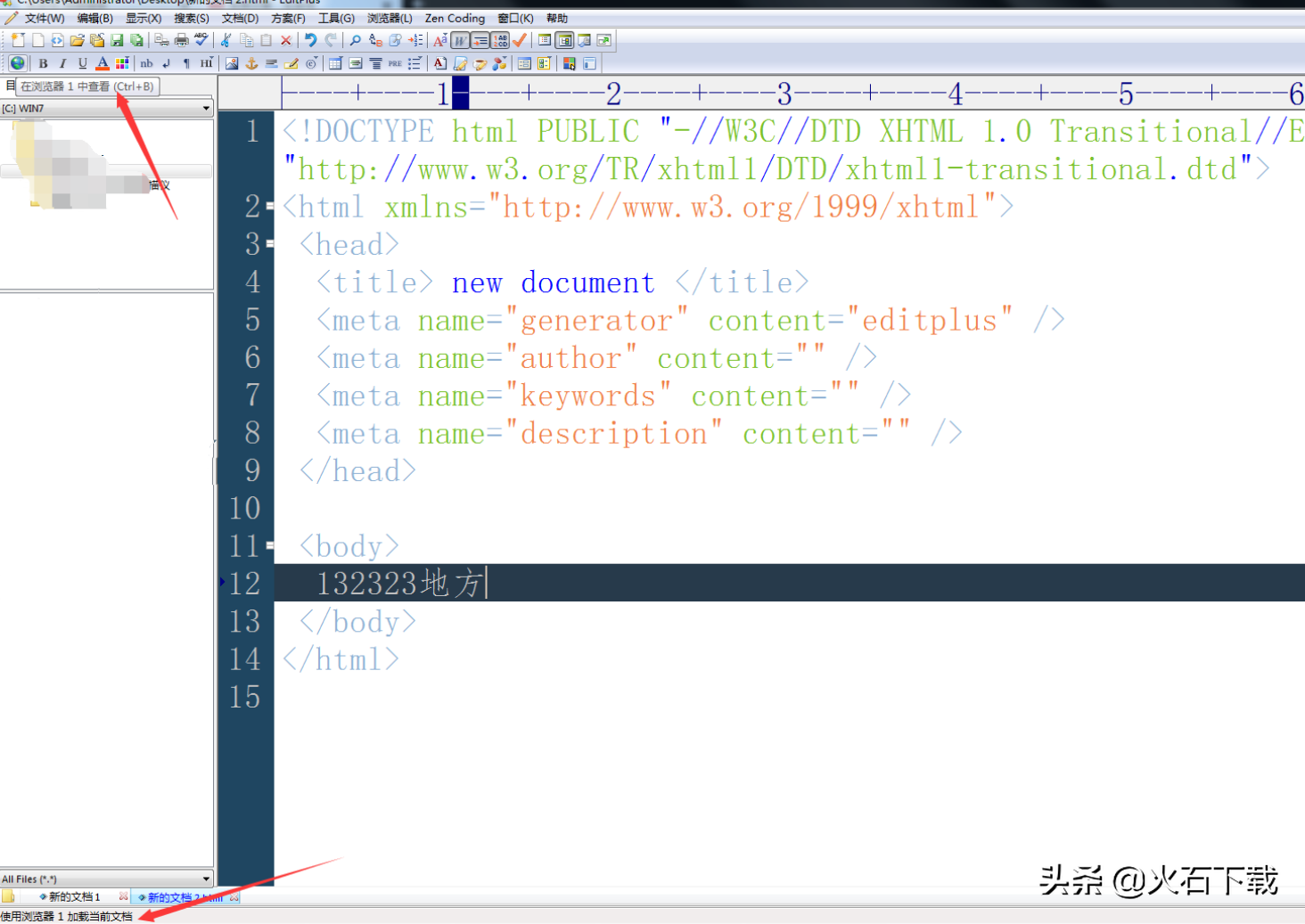Open the 编辑(B) menu
The image size is (1305, 924).
95,18
